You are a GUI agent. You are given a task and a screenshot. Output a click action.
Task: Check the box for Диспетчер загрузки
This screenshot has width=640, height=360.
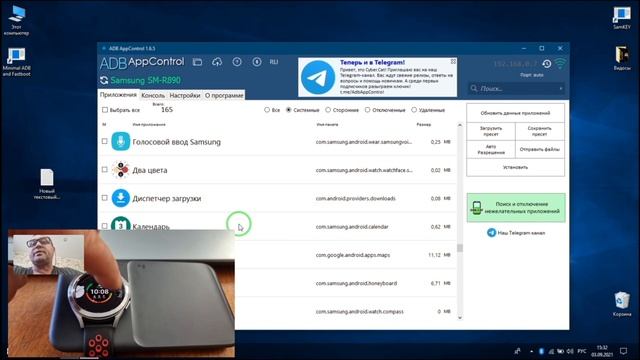(104, 198)
